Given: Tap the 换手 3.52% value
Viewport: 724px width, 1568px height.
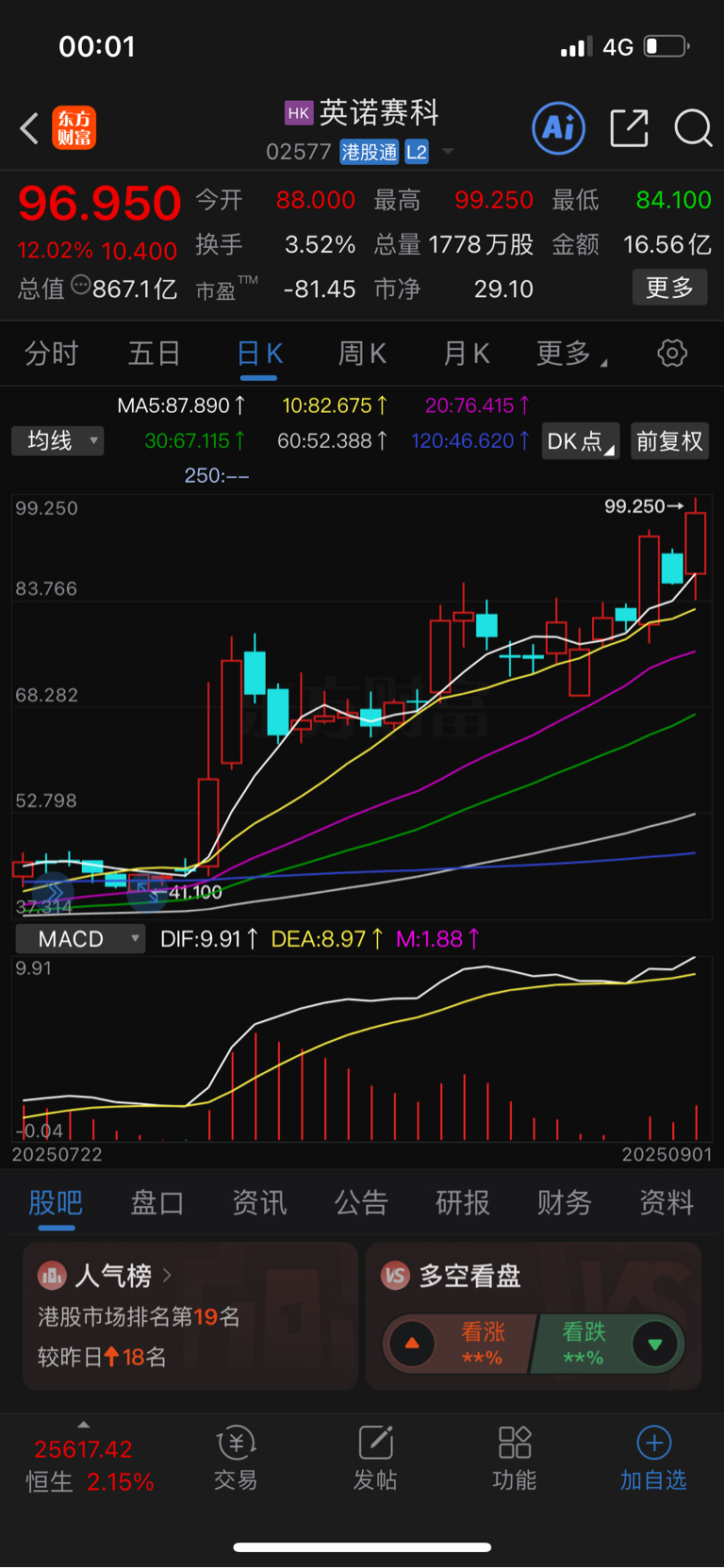Looking at the screenshot, I should pyautogui.click(x=320, y=245).
